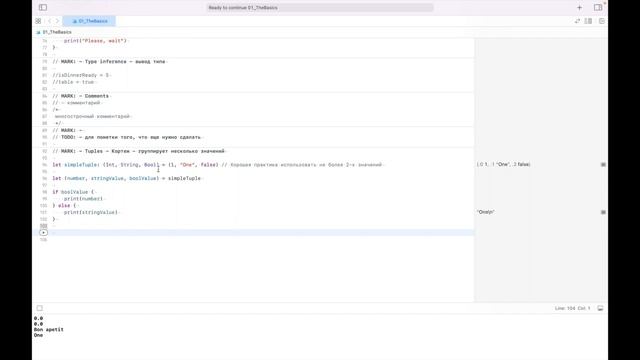
Task: Add an editor on the right
Action: [x=602, y=21]
